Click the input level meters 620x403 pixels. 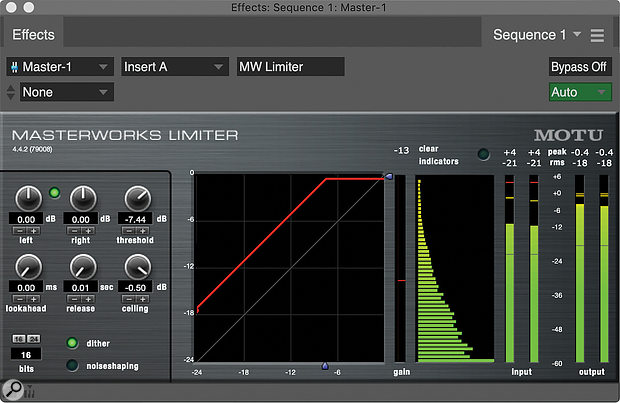point(522,269)
